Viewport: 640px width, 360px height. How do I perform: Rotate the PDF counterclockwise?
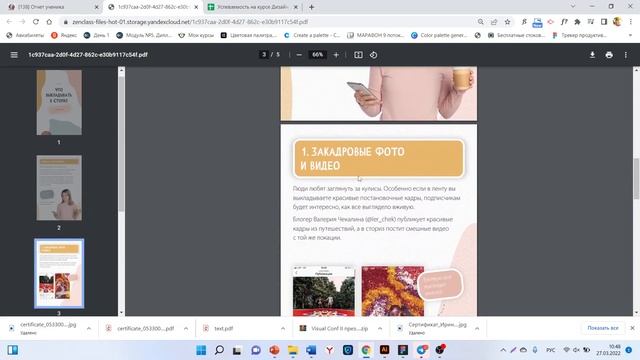[x=373, y=55]
